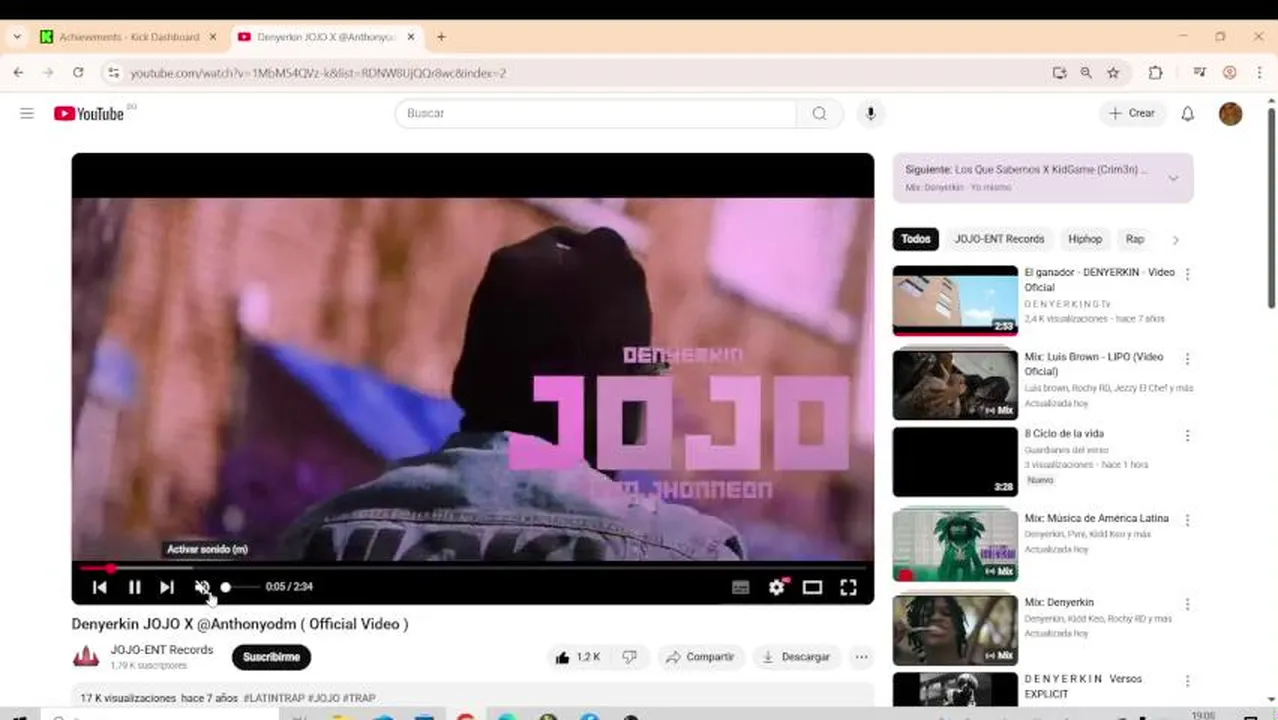Enter full screen mode
Viewport: 1278px width, 720px height.
click(x=848, y=588)
